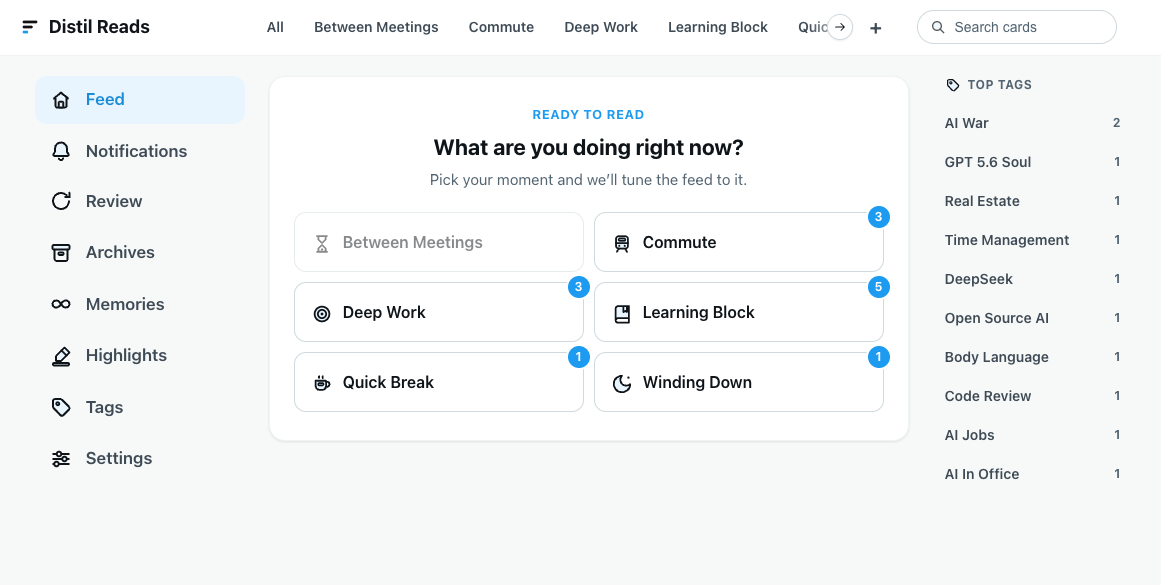Click the Notifications bell icon
This screenshot has width=1161, height=585.
click(x=61, y=151)
